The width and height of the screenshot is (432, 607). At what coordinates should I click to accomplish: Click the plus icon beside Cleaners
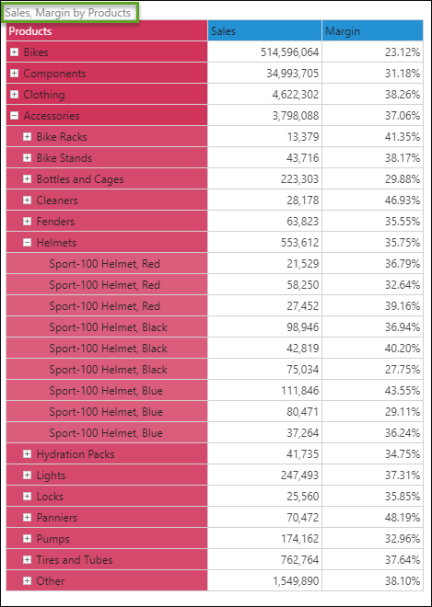click(x=27, y=200)
